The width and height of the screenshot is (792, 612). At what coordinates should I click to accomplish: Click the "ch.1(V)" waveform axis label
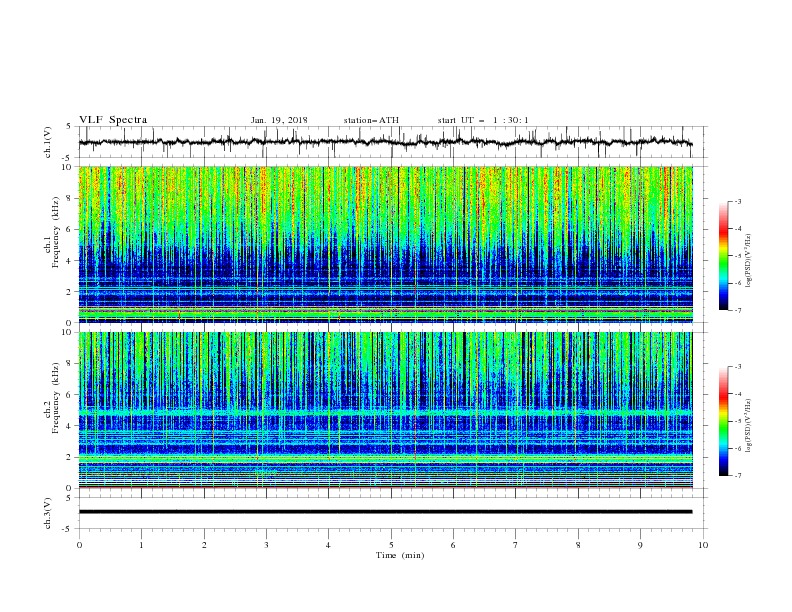click(x=48, y=142)
